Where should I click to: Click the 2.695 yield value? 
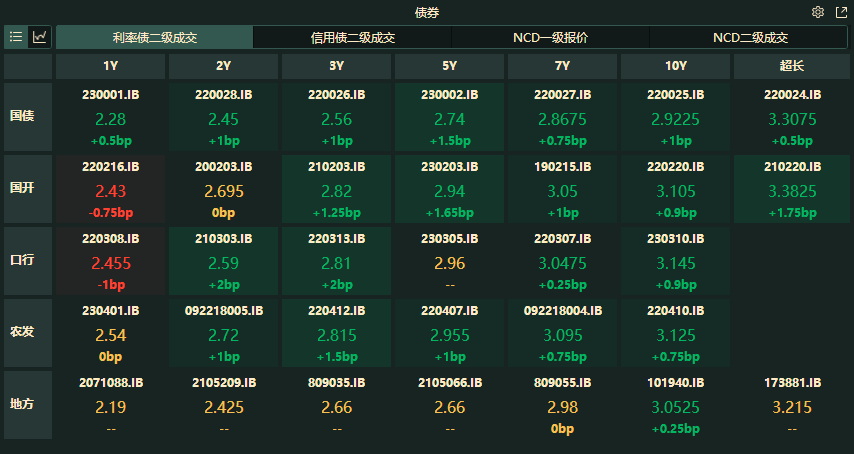click(x=223, y=191)
